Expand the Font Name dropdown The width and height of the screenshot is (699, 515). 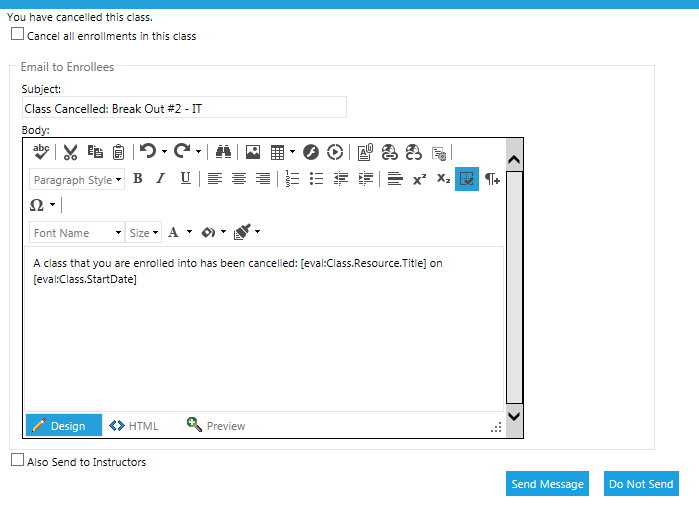pyautogui.click(x=77, y=233)
